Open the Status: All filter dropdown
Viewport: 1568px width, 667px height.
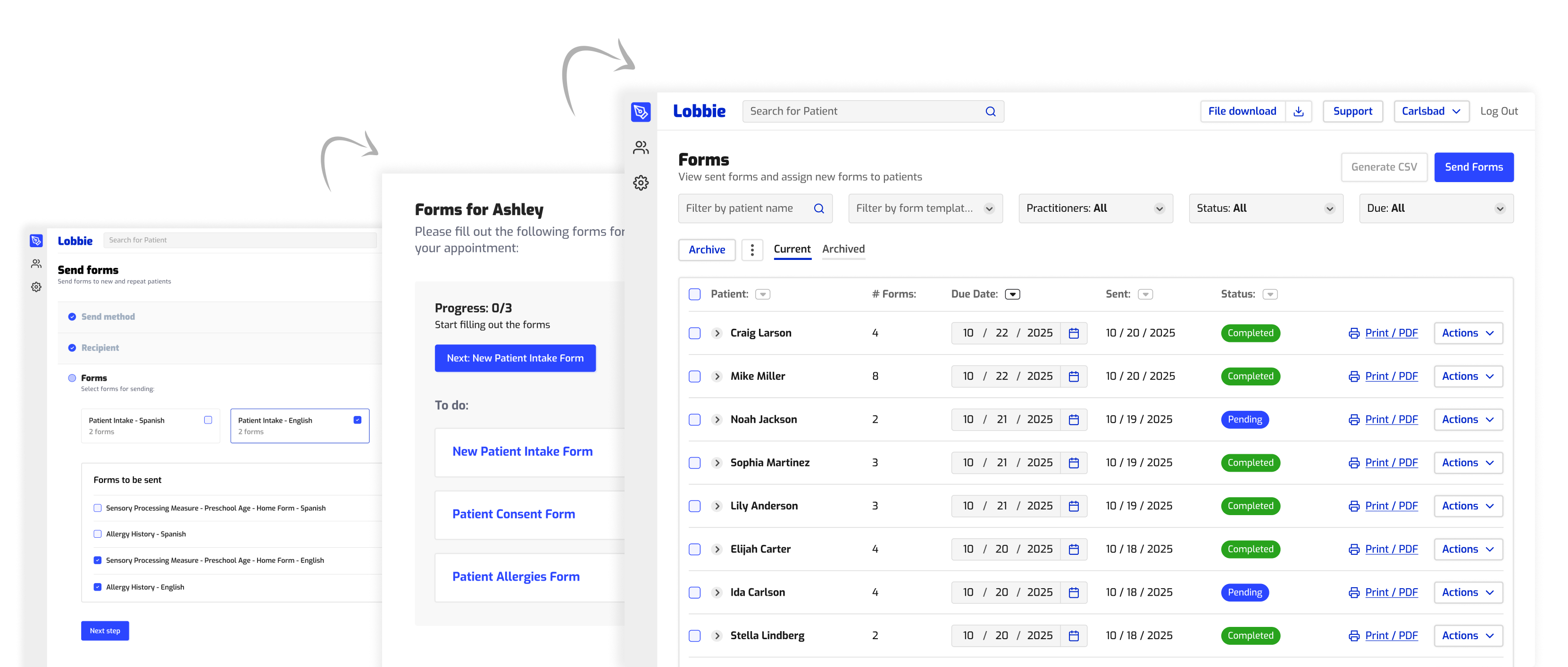pos(1266,209)
